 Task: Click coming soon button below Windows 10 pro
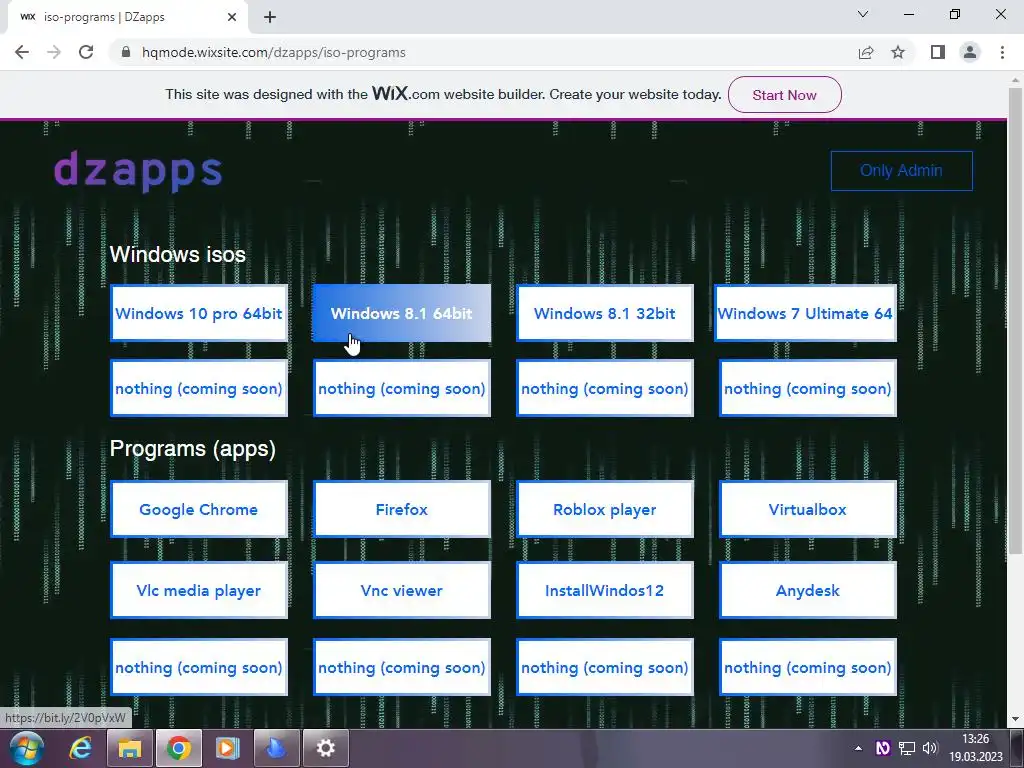[x=199, y=389]
